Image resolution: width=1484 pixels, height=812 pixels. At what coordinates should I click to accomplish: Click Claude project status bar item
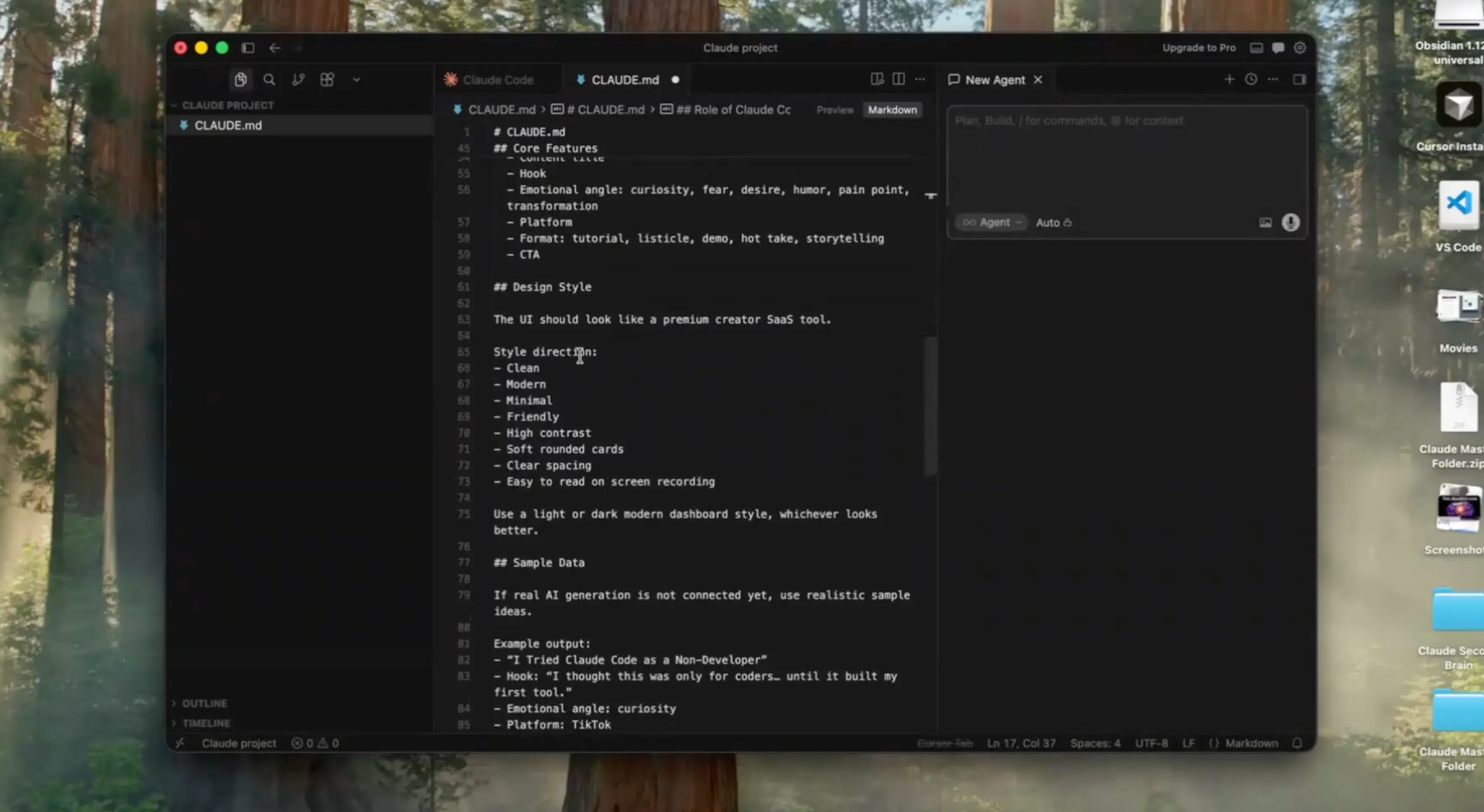[238, 743]
